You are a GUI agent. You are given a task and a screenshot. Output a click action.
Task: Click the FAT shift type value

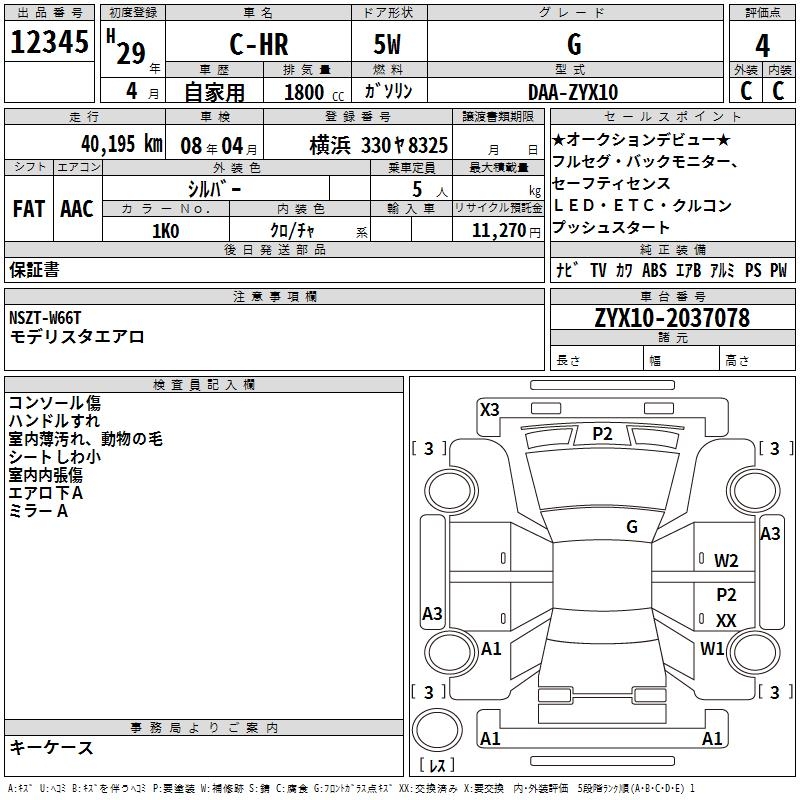pos(28,208)
